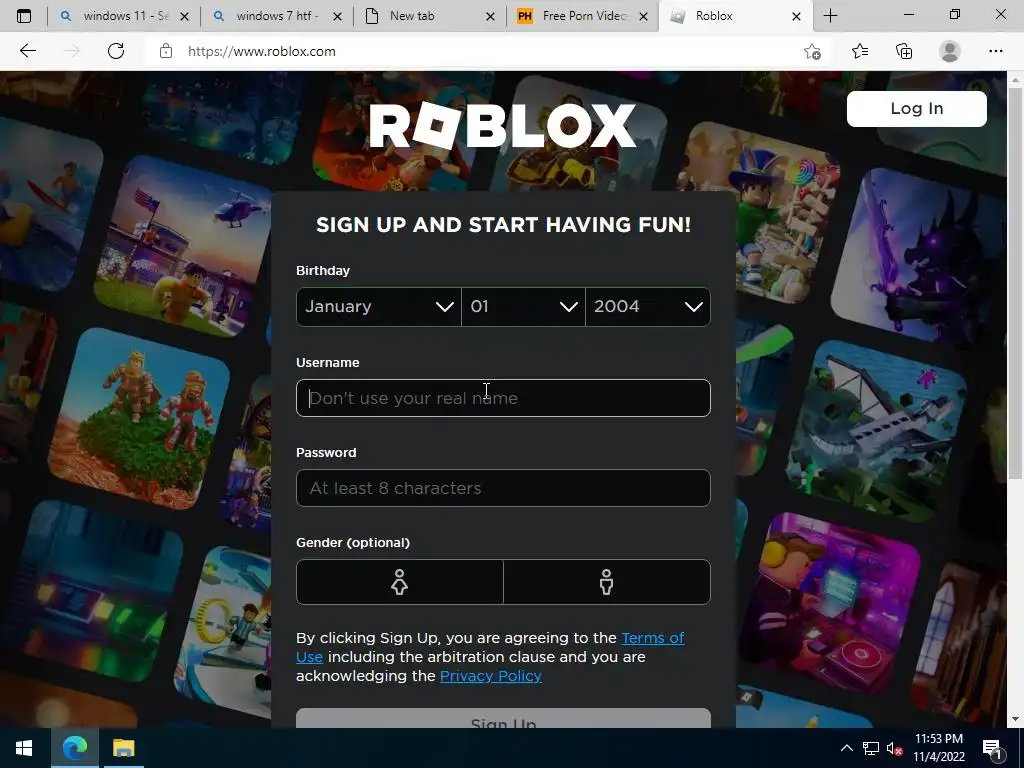1024x768 pixels.
Task: Select the female gender icon
Action: (x=400, y=582)
